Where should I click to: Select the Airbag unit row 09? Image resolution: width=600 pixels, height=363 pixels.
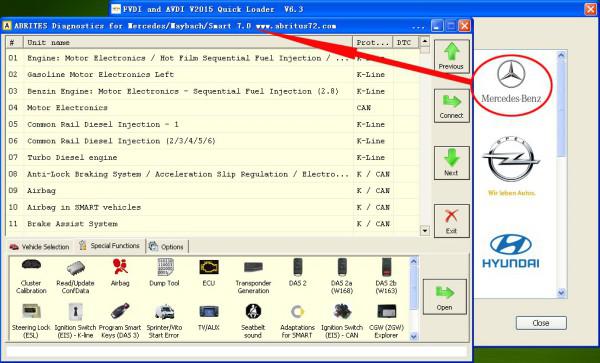213,190
